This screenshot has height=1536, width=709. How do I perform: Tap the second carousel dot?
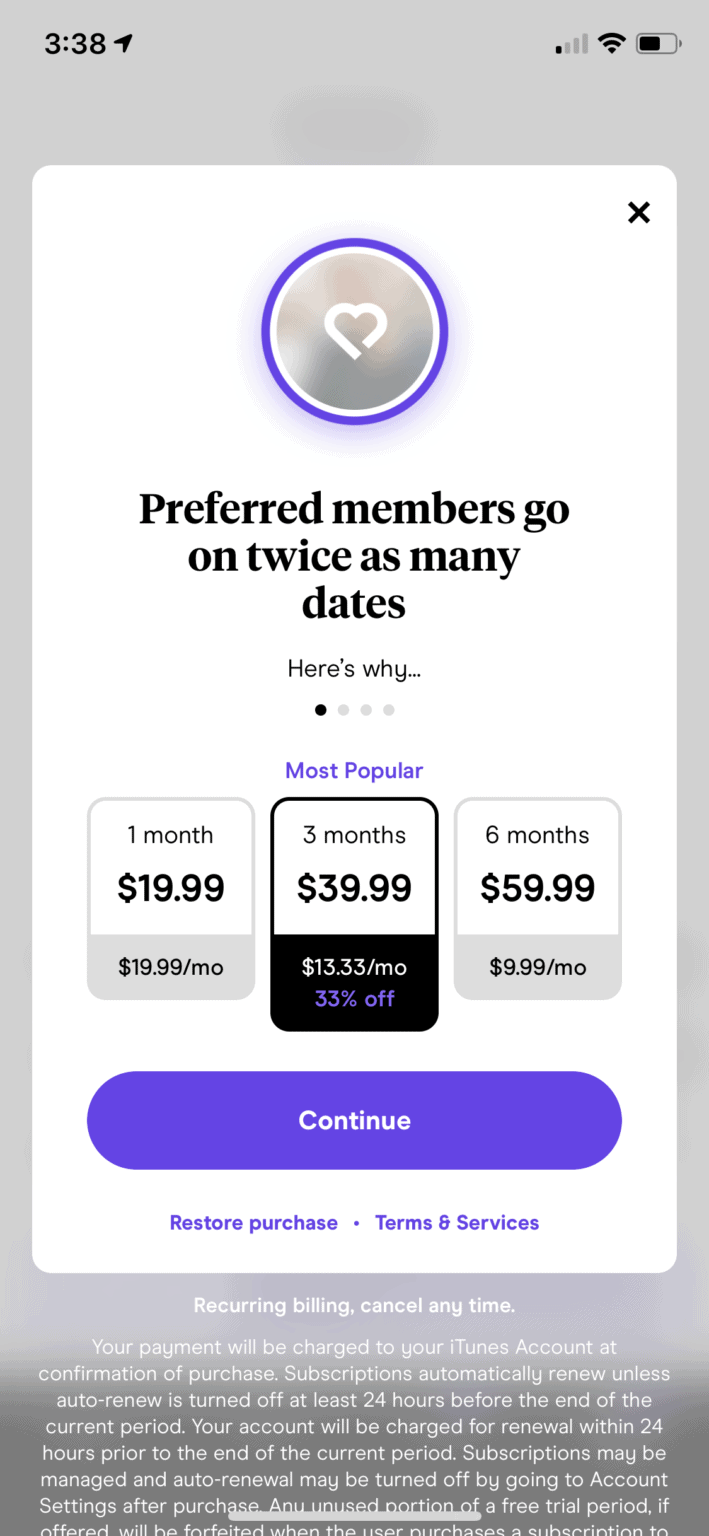click(343, 709)
